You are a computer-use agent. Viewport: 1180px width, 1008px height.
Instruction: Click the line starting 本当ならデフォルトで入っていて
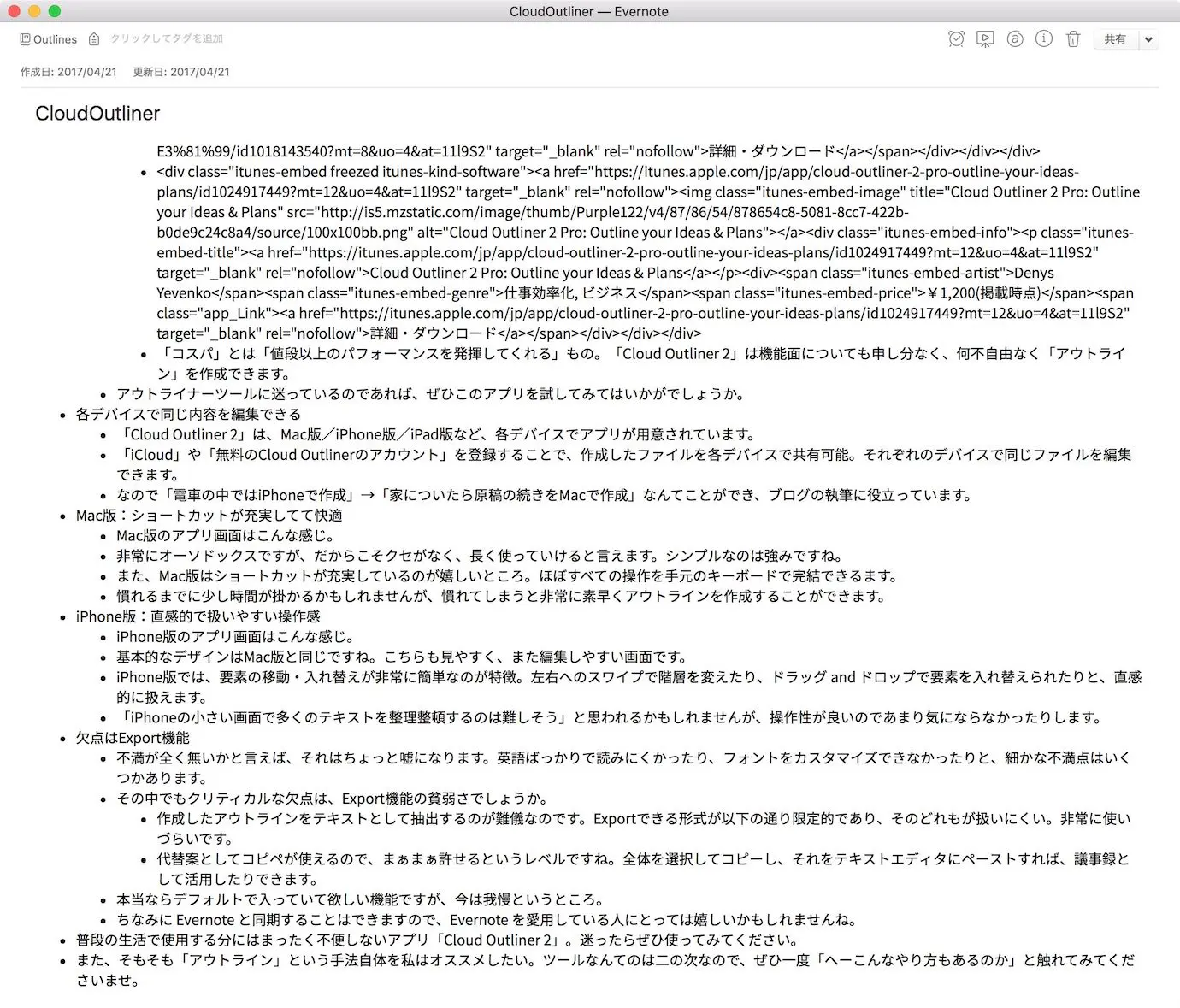click(x=361, y=899)
